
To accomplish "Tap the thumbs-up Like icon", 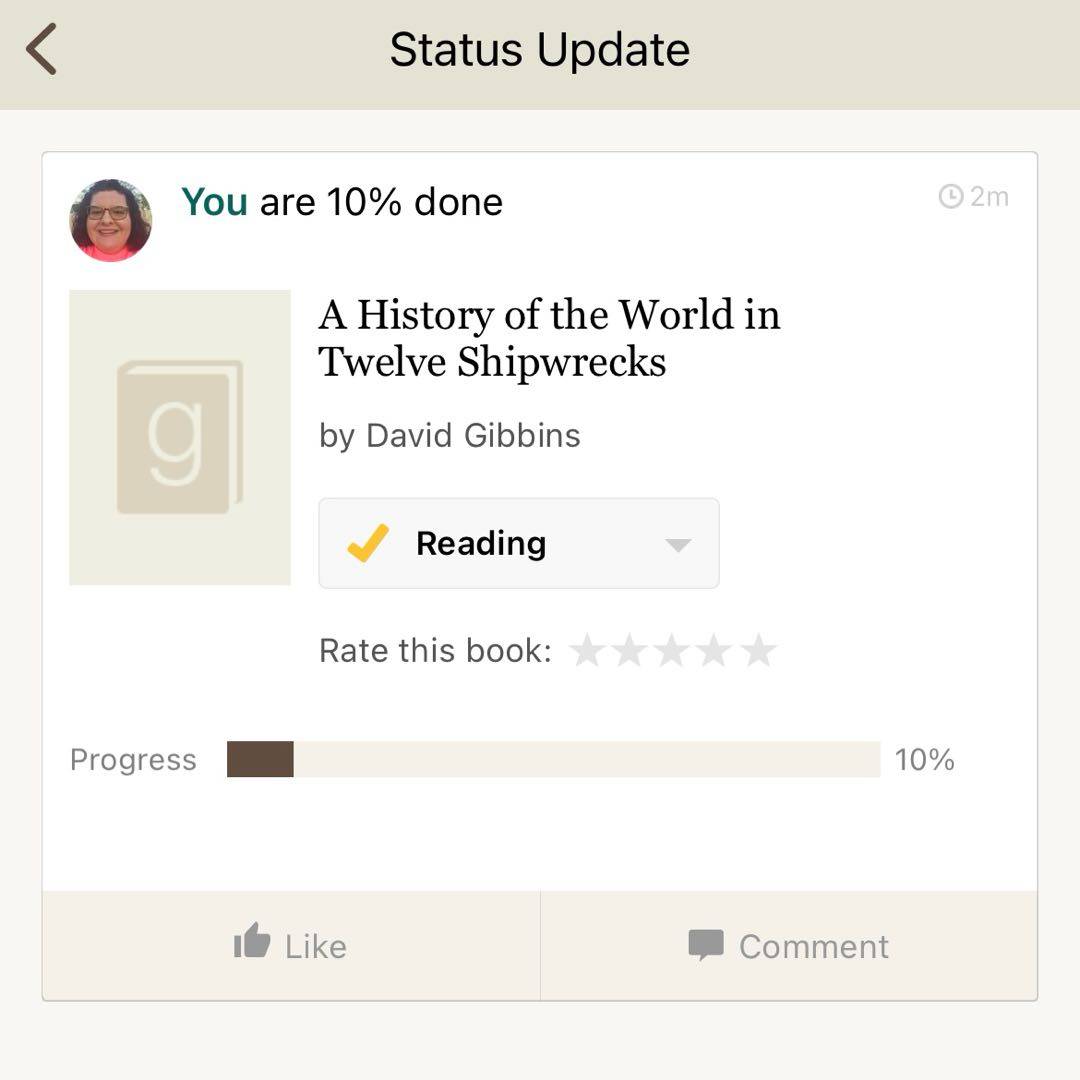I will tap(252, 942).
